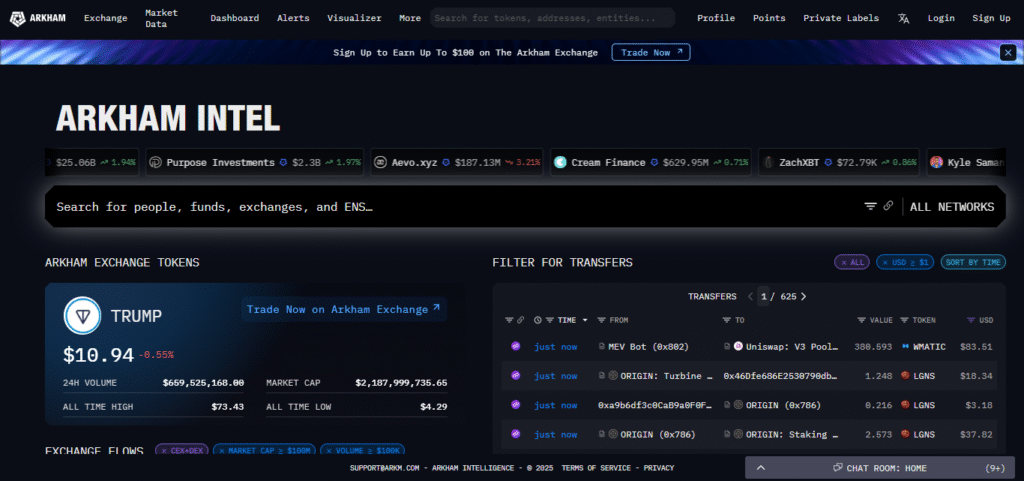
Task: Click the Polygon chain icon in the MEV Bot row
Action: click(x=515, y=347)
